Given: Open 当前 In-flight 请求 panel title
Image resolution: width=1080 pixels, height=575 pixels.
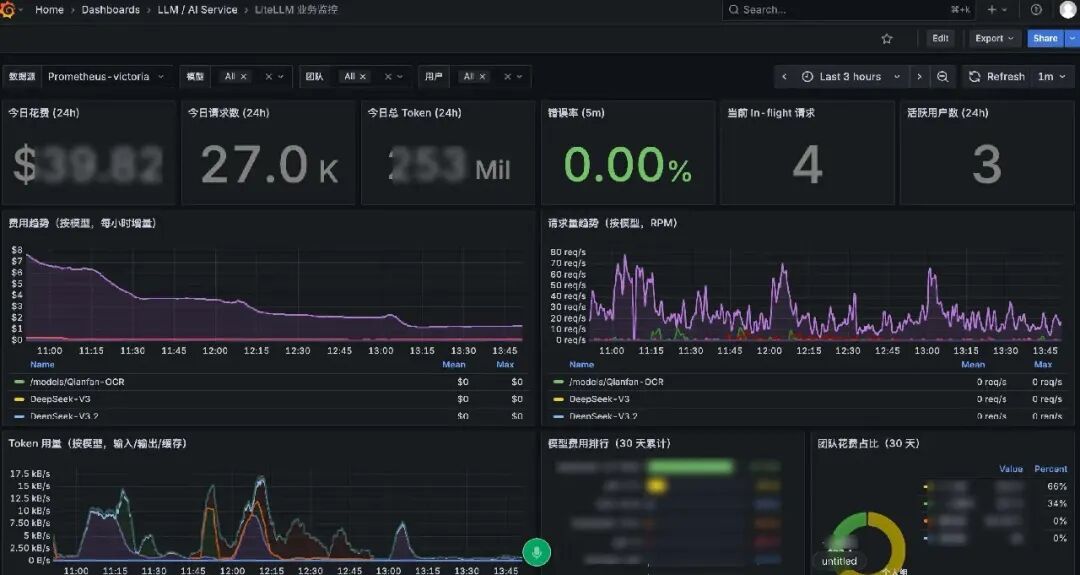Looking at the screenshot, I should pyautogui.click(x=771, y=113).
